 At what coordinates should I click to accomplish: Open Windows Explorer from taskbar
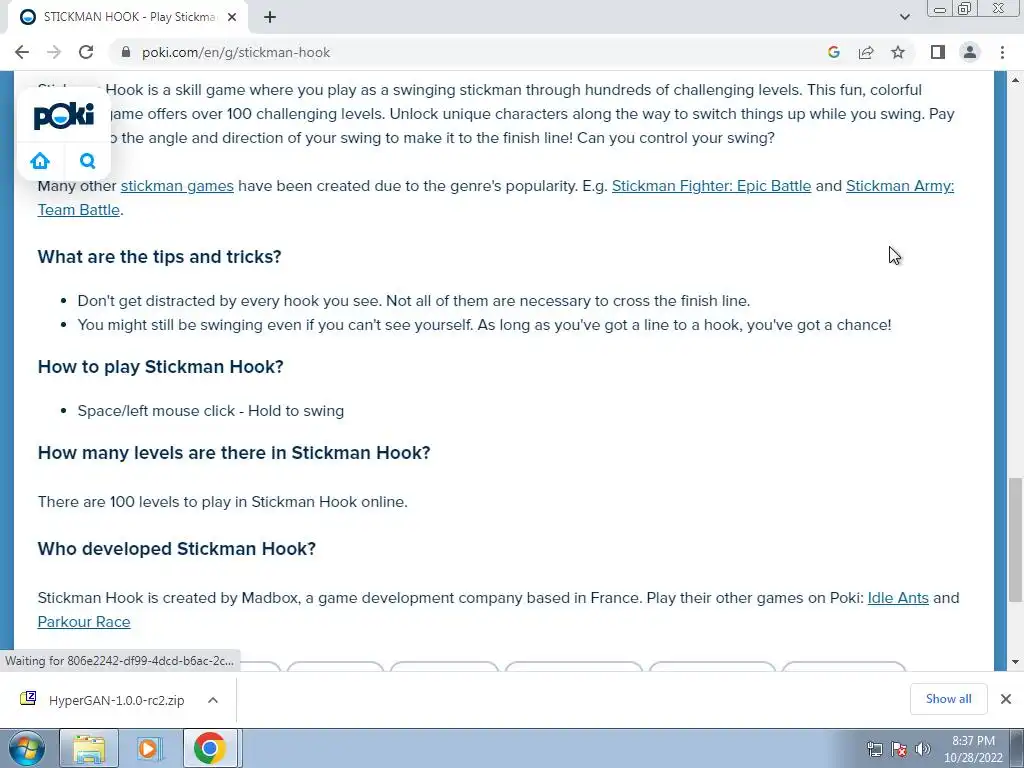[x=89, y=748]
